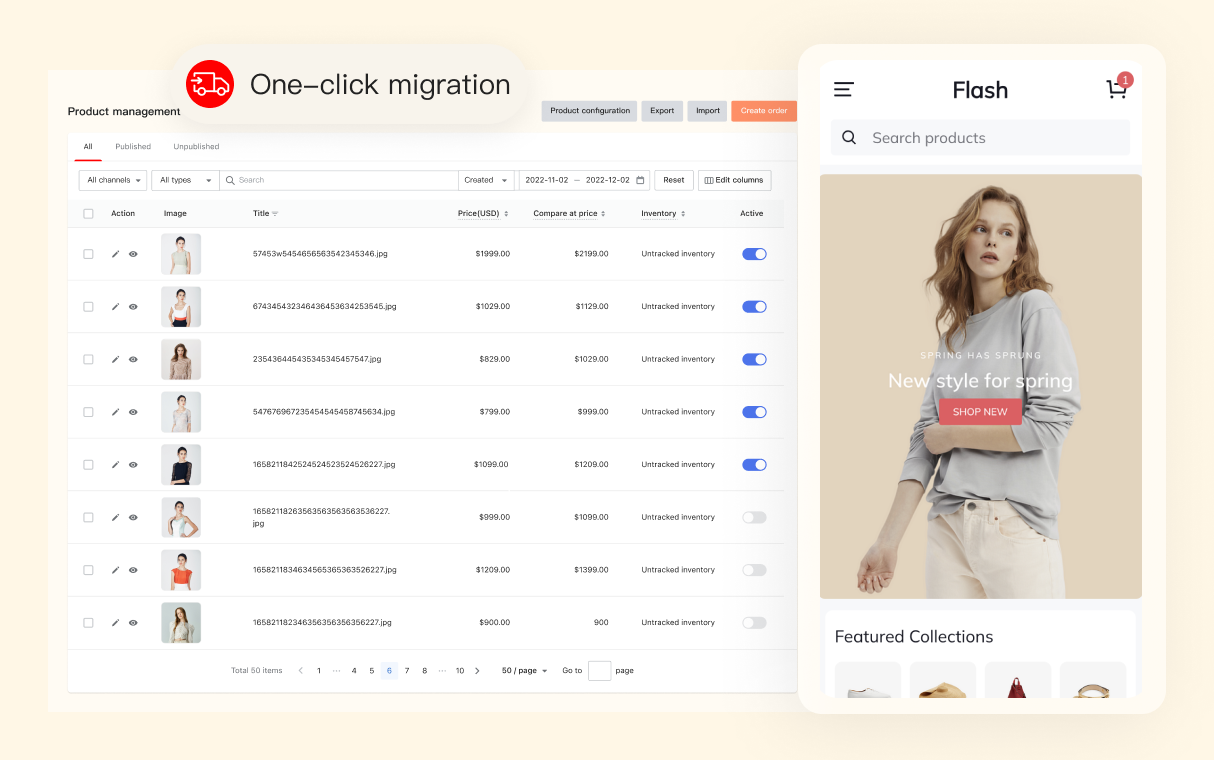Check the box for the $900.00 product row
This screenshot has width=1214, height=760.
click(x=88, y=622)
